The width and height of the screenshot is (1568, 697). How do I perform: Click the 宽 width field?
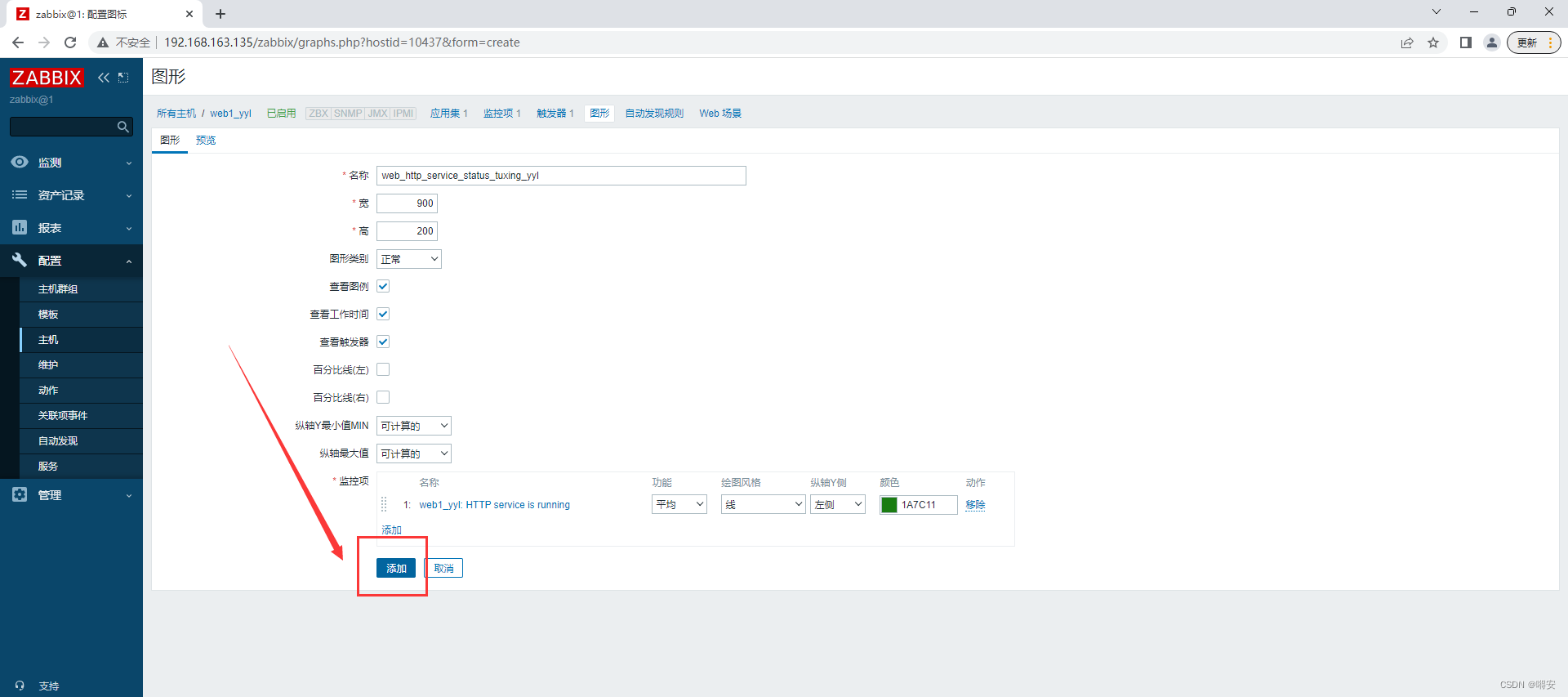tap(407, 203)
